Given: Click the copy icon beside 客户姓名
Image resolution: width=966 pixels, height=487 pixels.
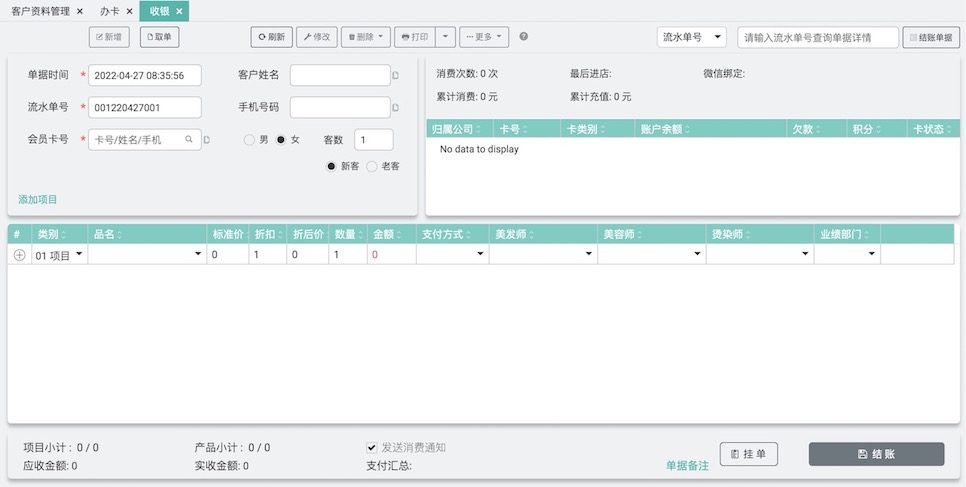Looking at the screenshot, I should [396, 75].
